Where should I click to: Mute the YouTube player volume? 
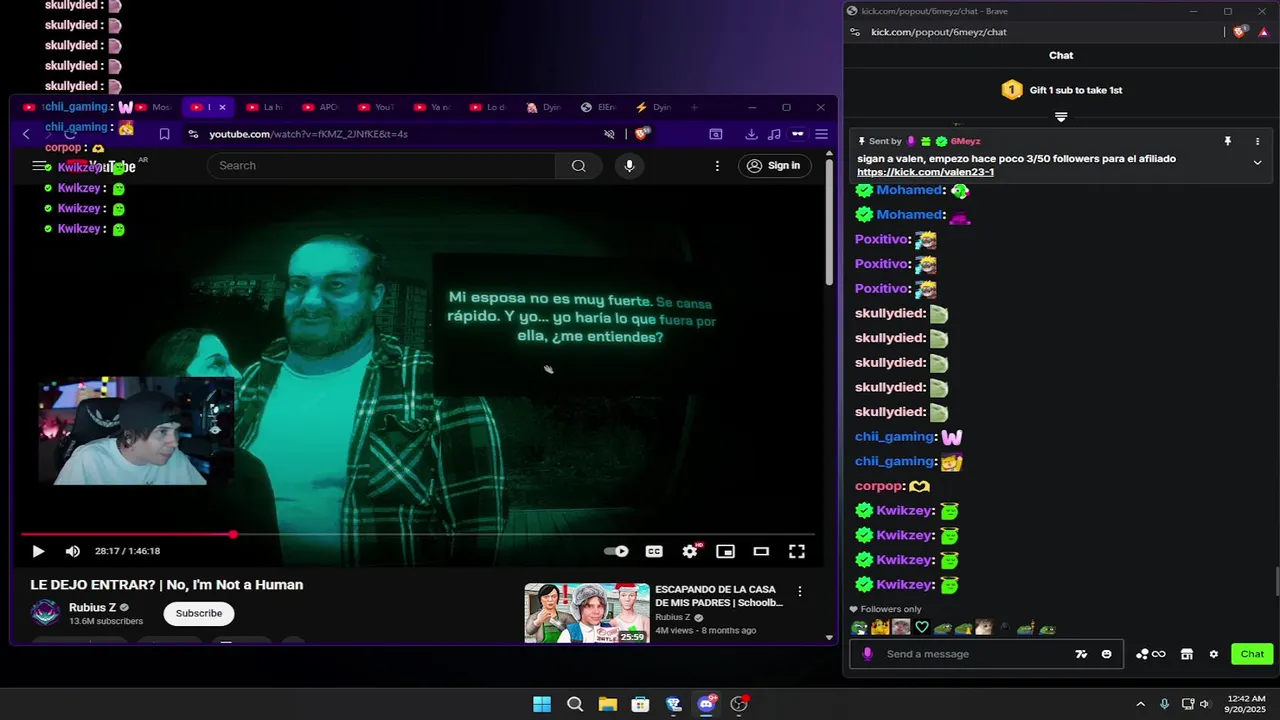tap(72, 551)
